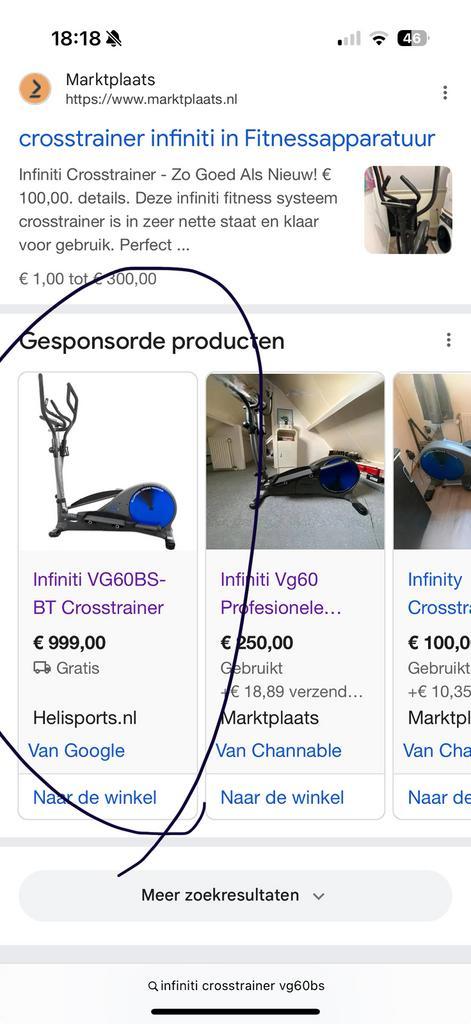Tap the battery indicator showing 46
This screenshot has width=471, height=1024.
pos(413,39)
